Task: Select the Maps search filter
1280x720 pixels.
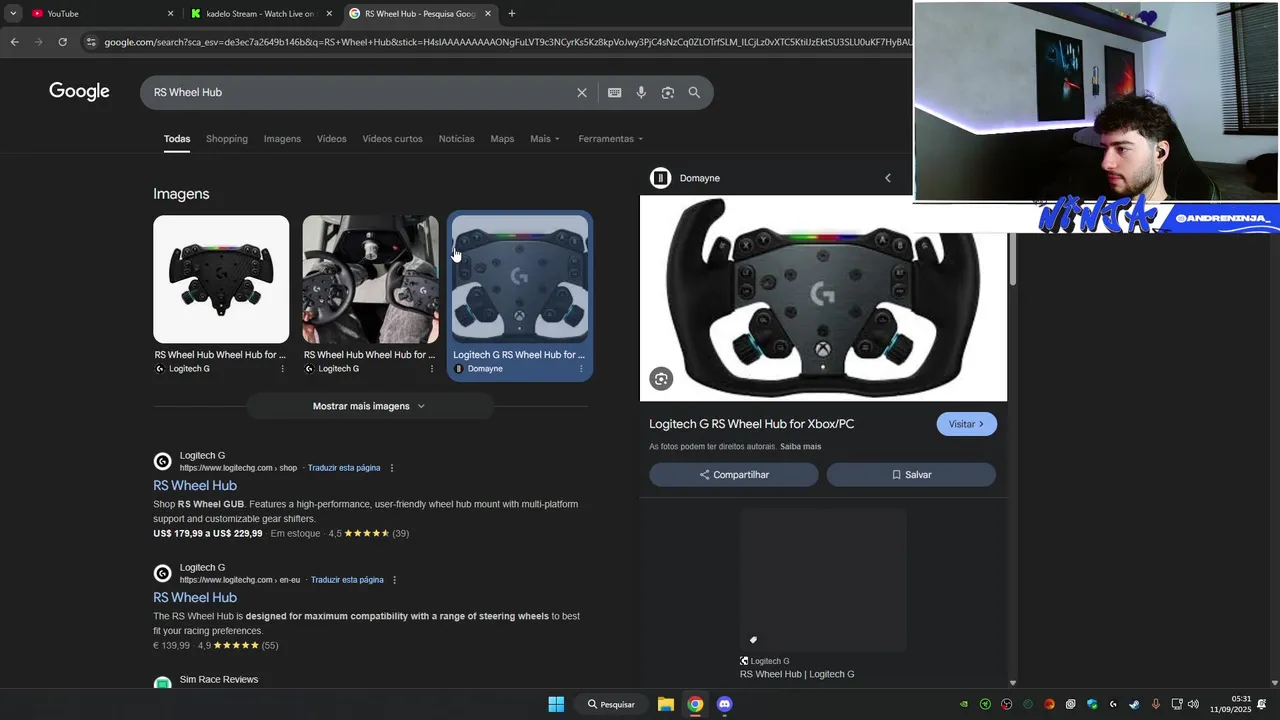Action: pyautogui.click(x=502, y=139)
